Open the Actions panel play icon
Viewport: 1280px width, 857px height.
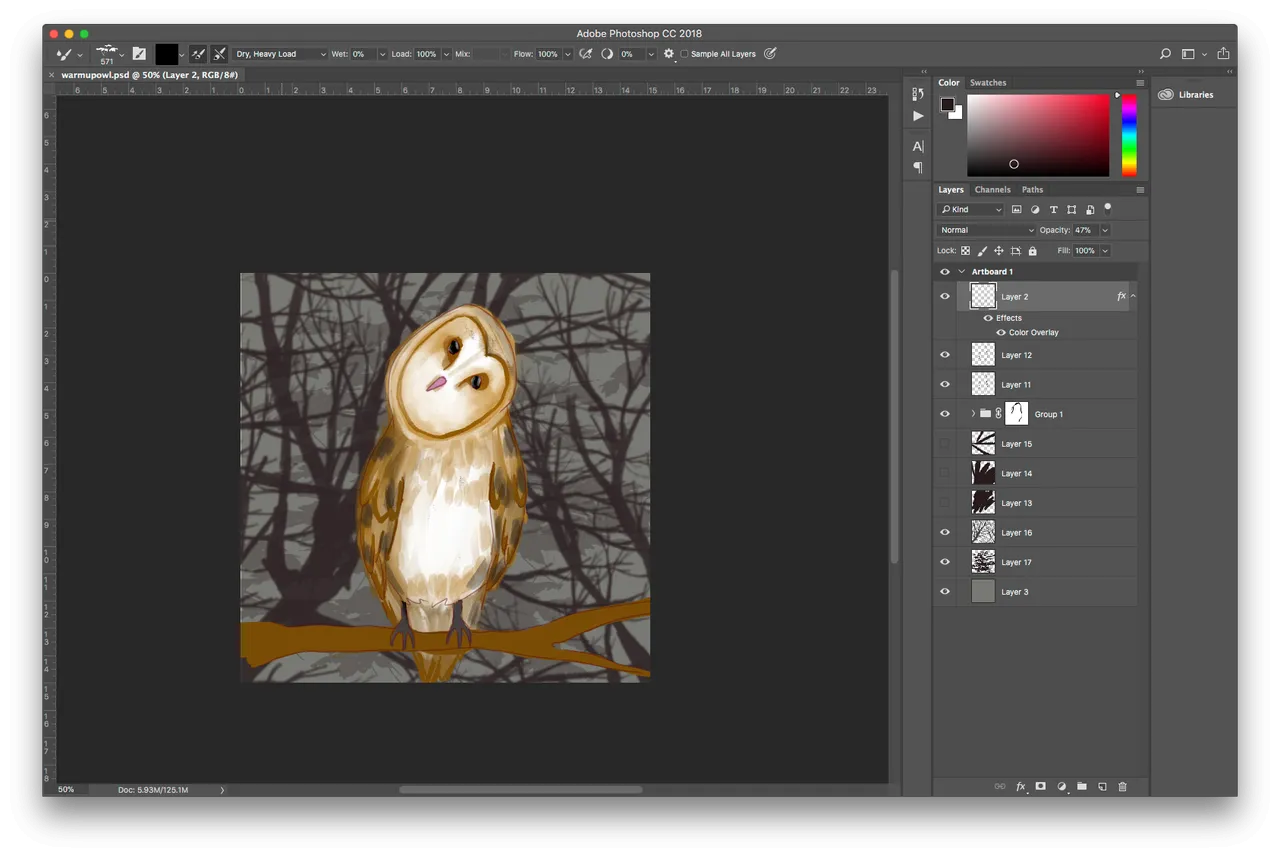[918, 116]
